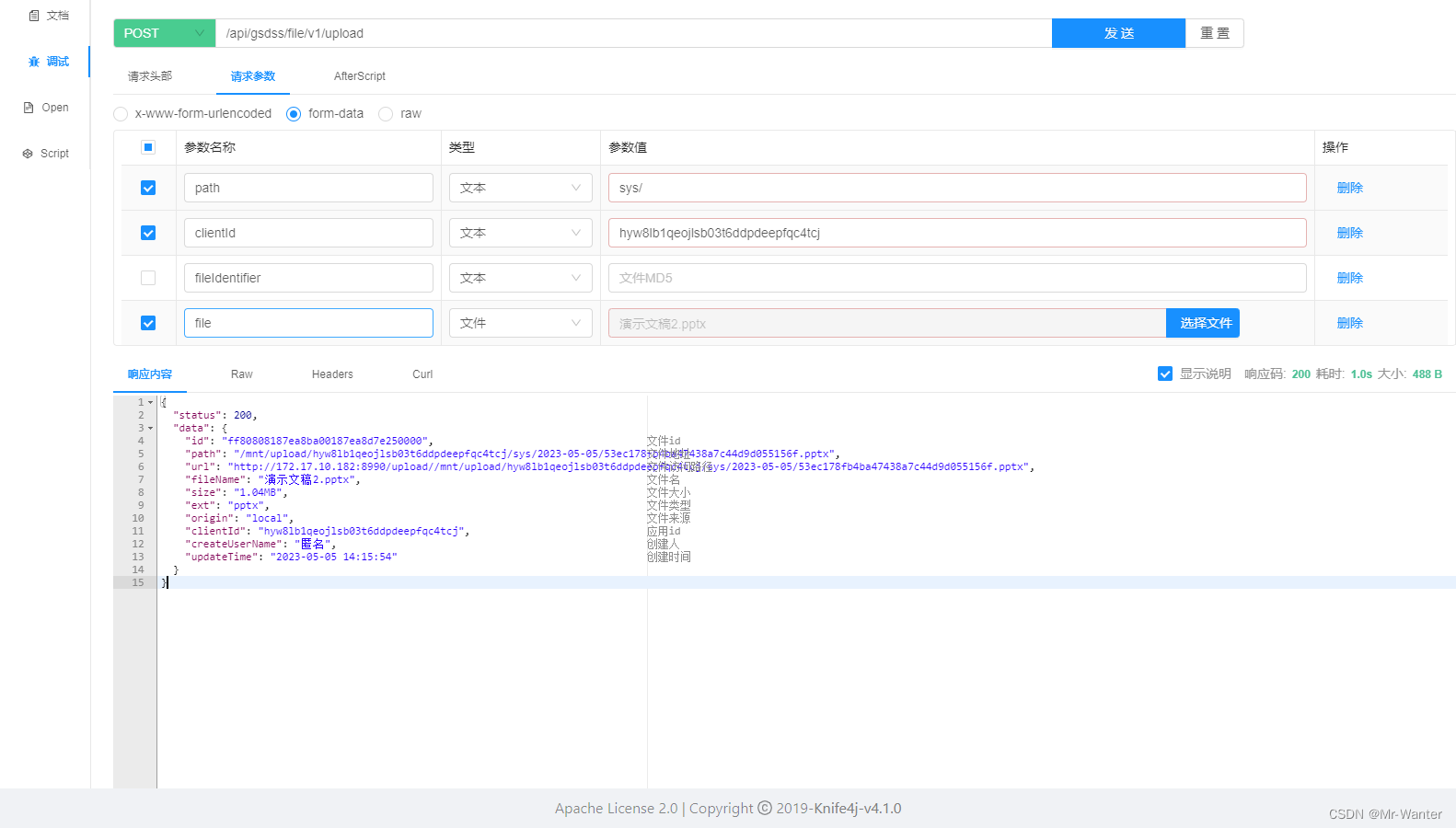Delete the fileIdentifier parameter row
The width and height of the screenshot is (1456, 828).
[1350, 278]
